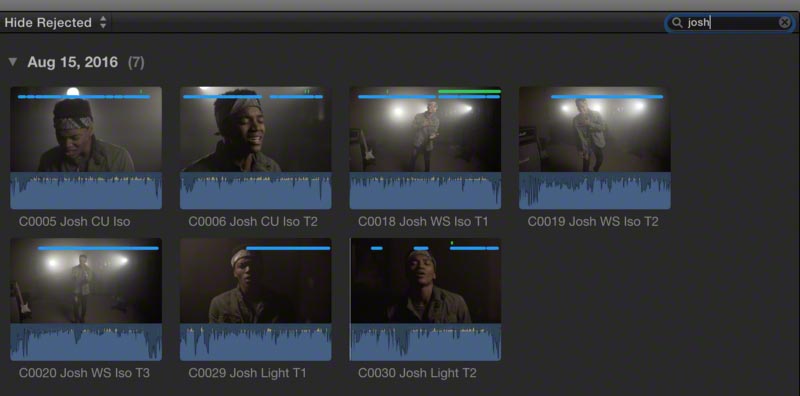800x396 pixels.
Task: Click the audio waveform of C0005 Josh CU Iso
Action: tap(86, 191)
